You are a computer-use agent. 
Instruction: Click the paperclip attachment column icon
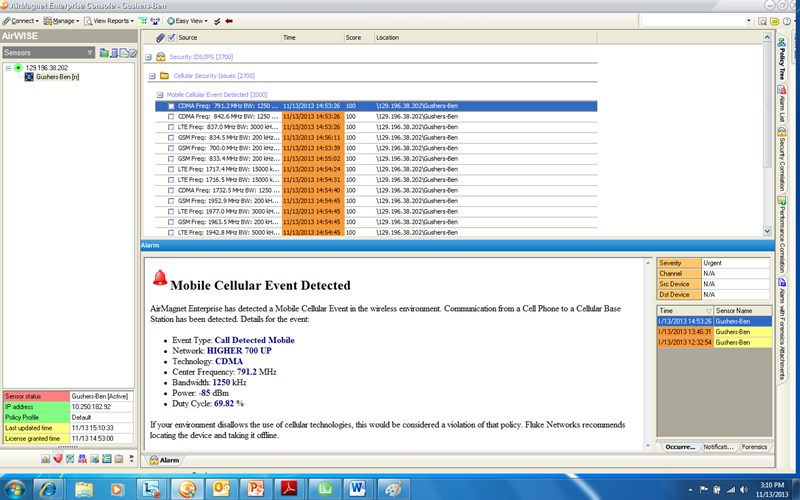pyautogui.click(x=159, y=37)
